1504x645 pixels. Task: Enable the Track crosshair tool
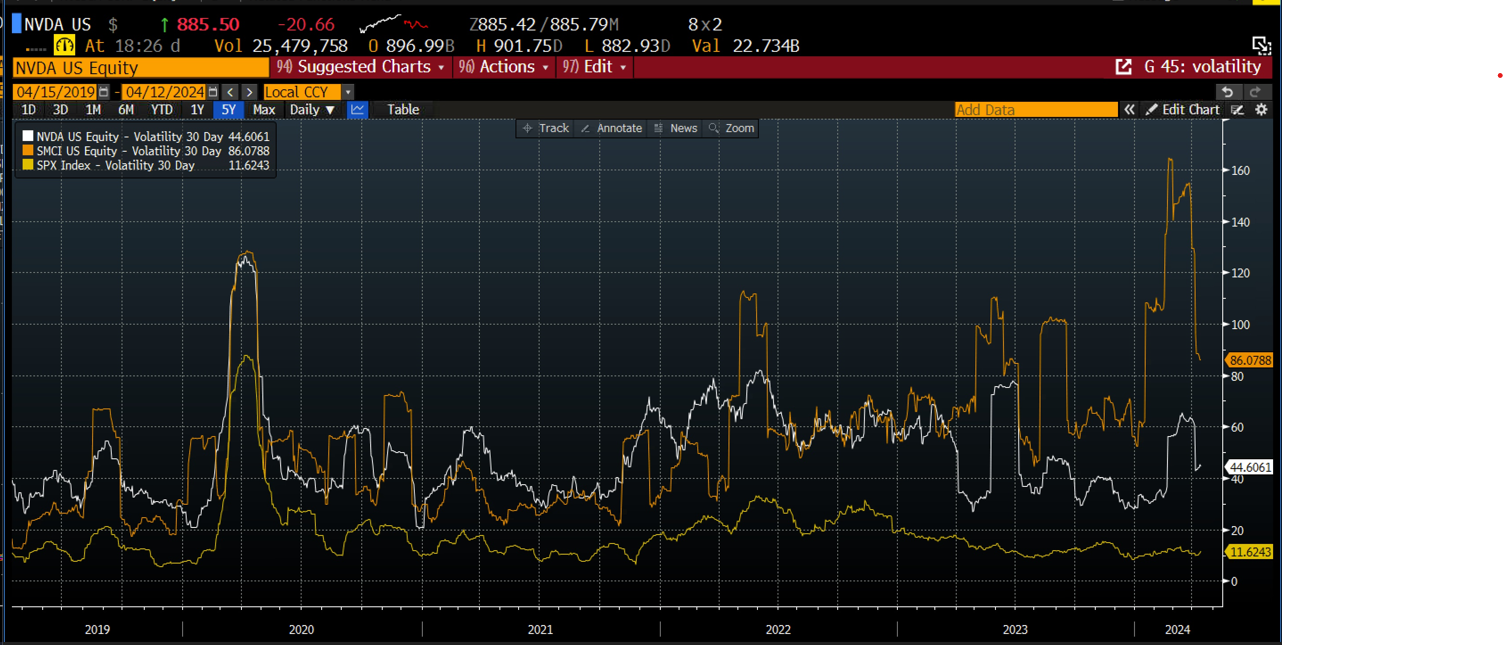pos(545,128)
